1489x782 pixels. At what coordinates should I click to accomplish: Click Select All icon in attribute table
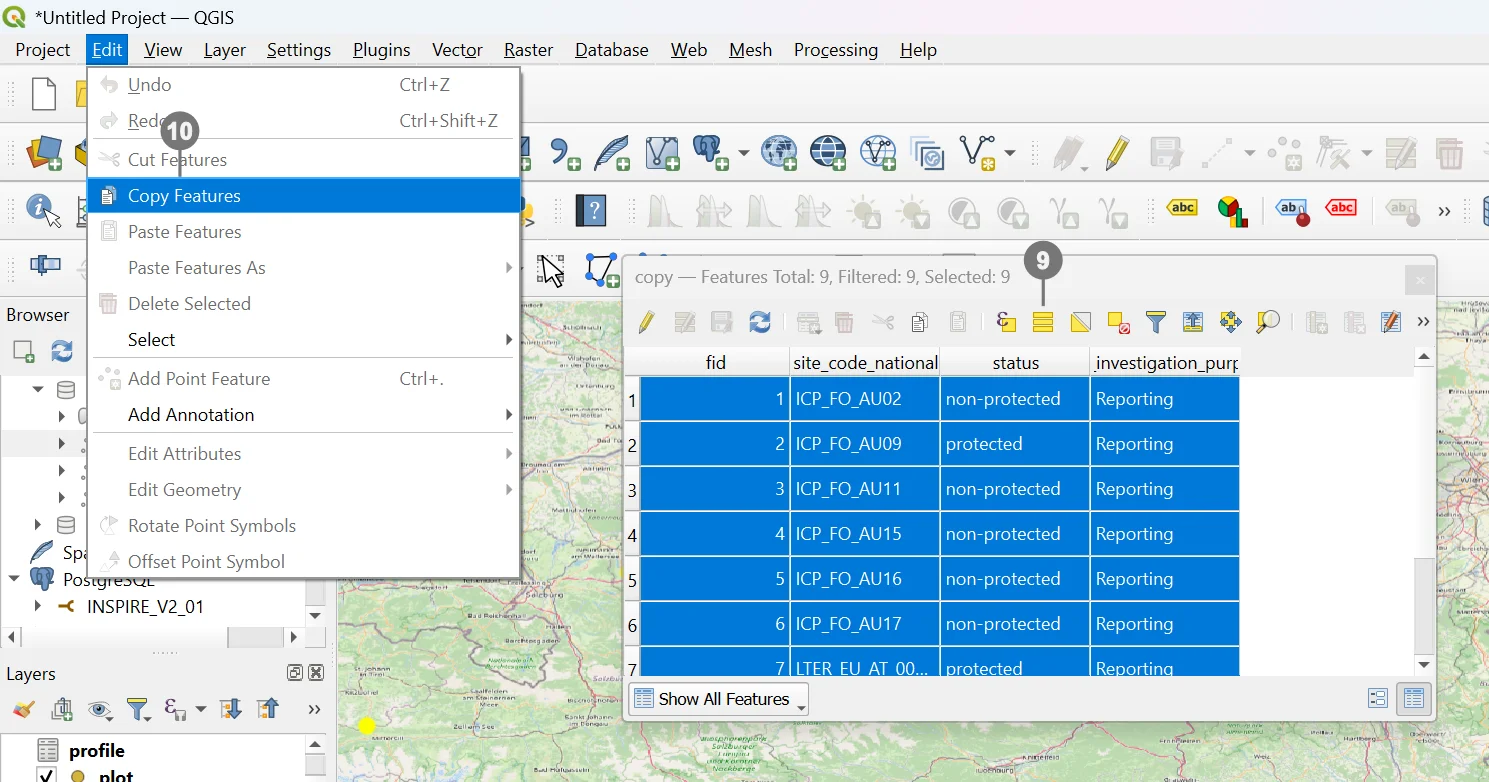click(1043, 322)
